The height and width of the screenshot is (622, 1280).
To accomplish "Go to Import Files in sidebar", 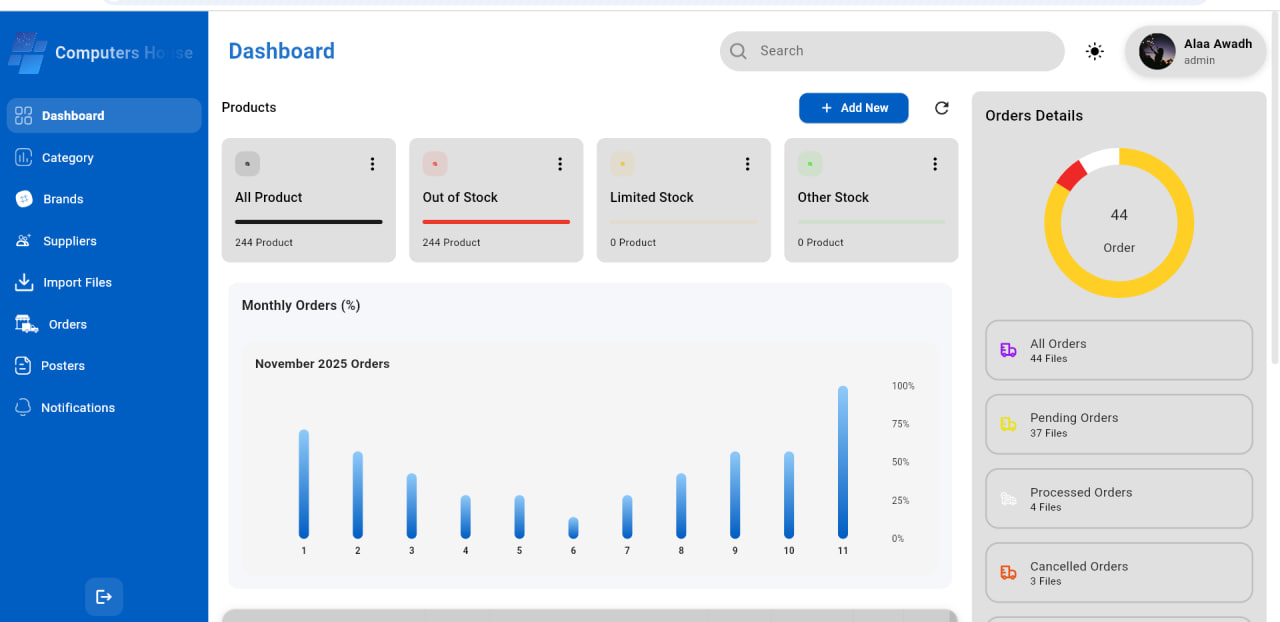I will (77, 283).
